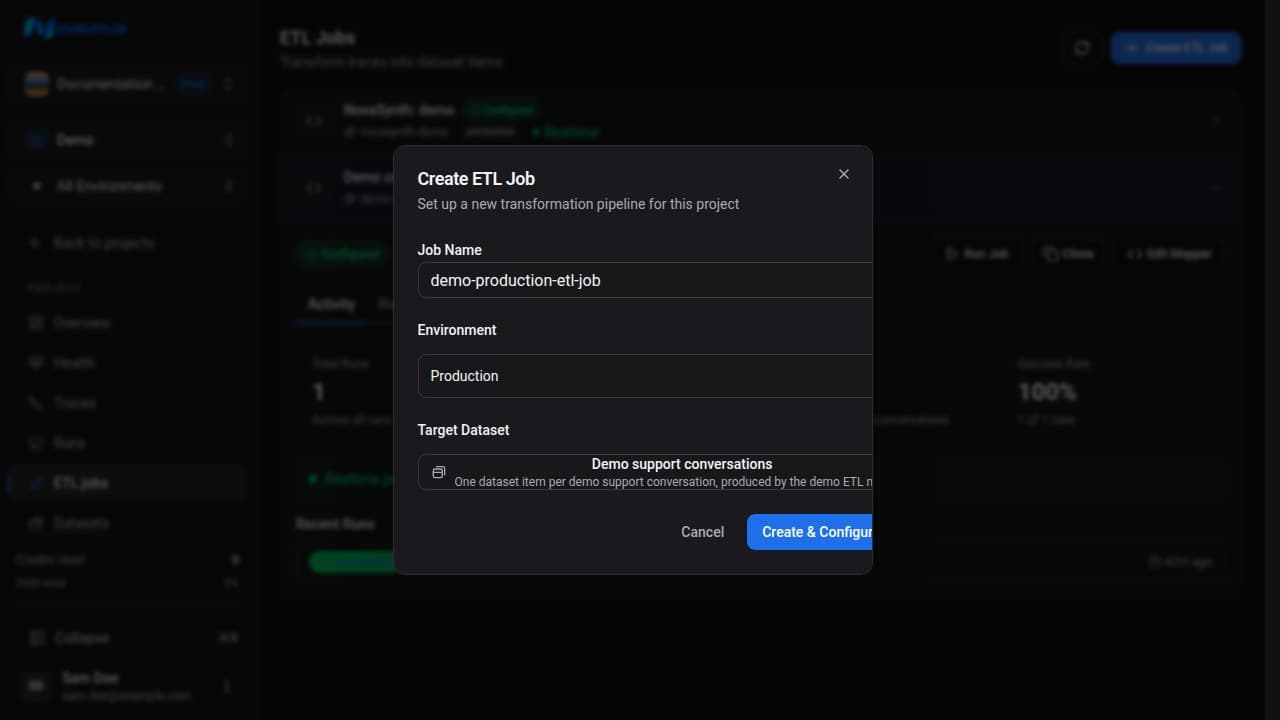Expand the Demo project selector
1280x720 pixels.
point(128,140)
